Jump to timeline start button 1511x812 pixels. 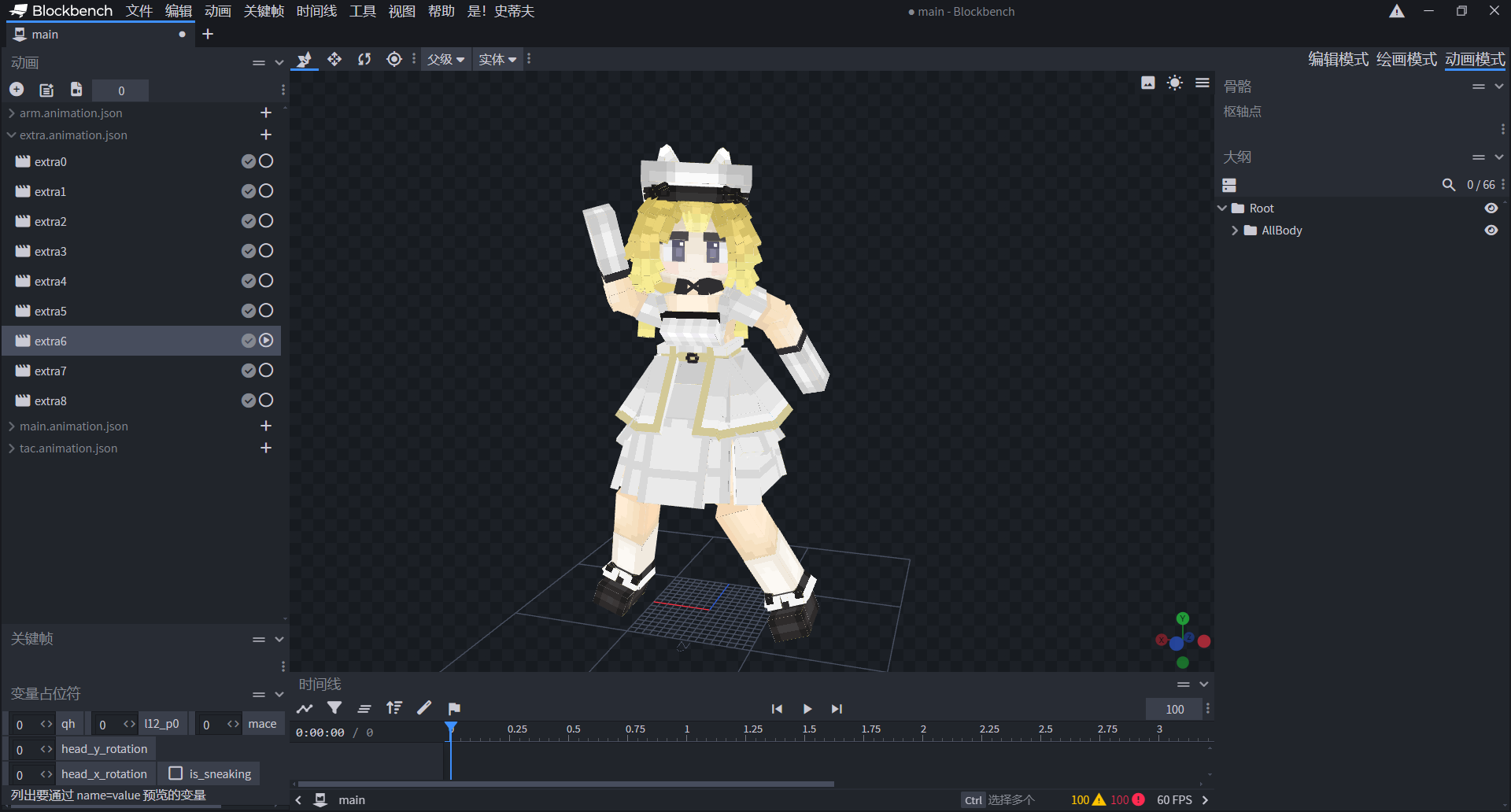pos(777,709)
